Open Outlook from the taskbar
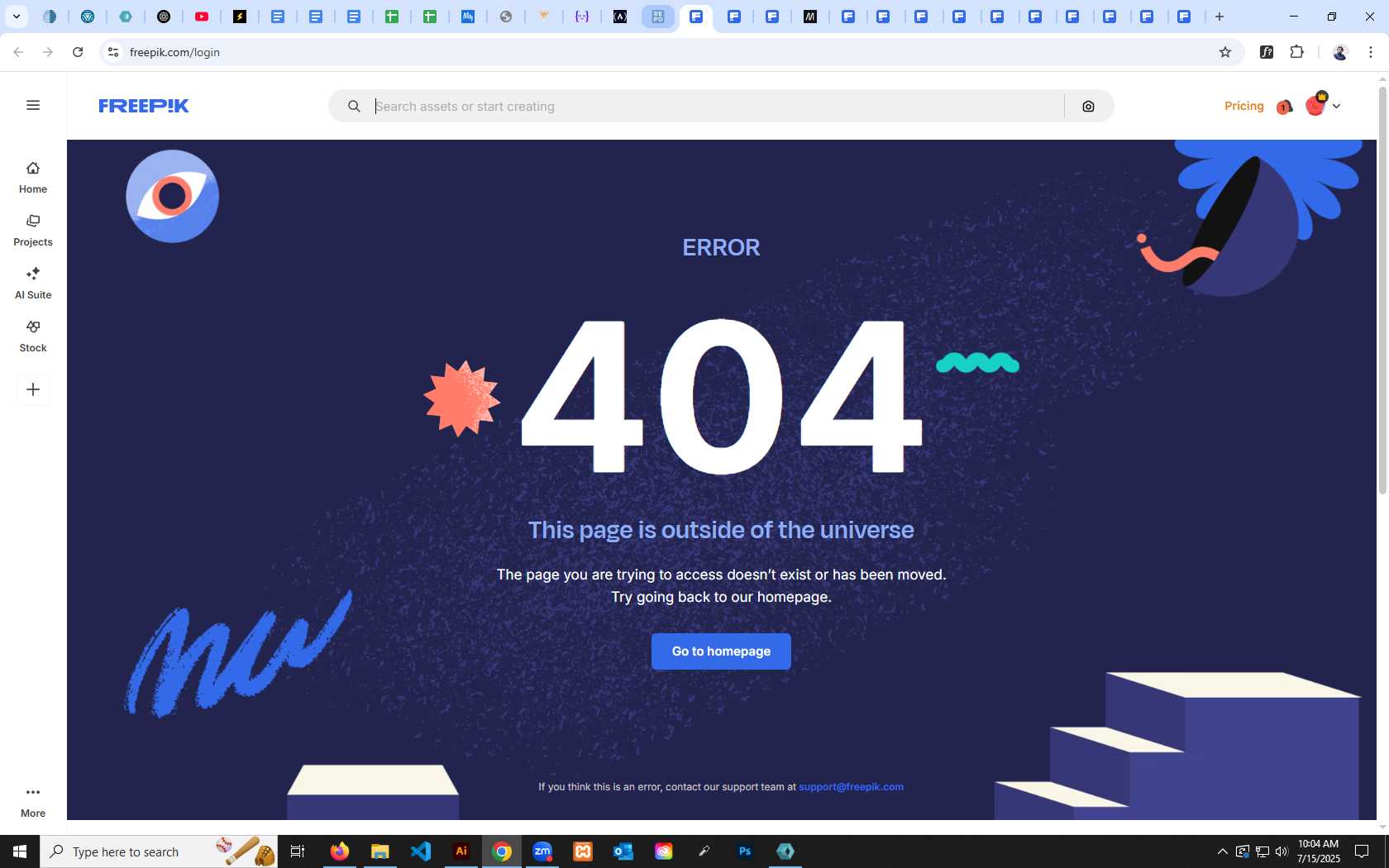The image size is (1389, 868). 623,851
